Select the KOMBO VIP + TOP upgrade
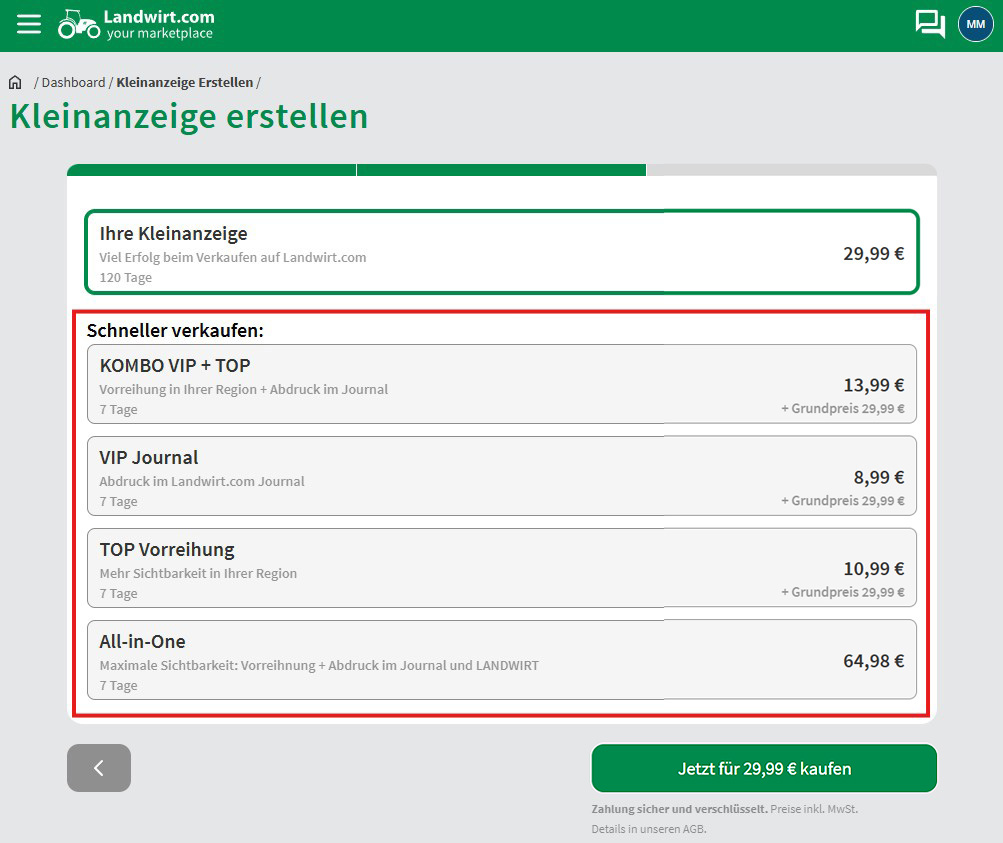The image size is (1003, 843). pos(502,384)
